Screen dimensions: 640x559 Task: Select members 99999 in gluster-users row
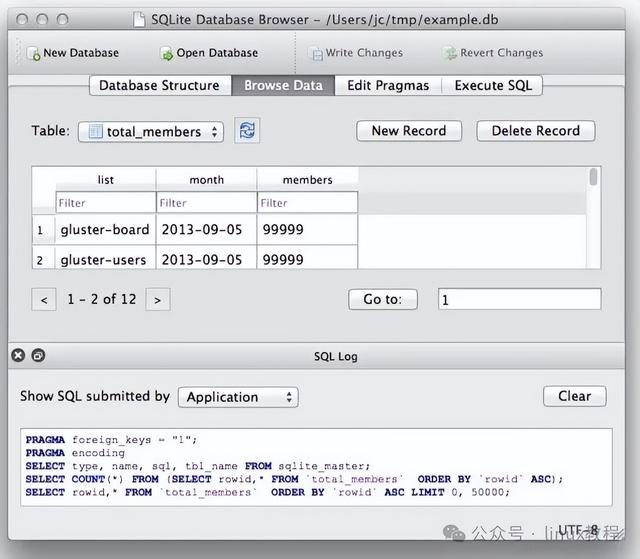307,258
